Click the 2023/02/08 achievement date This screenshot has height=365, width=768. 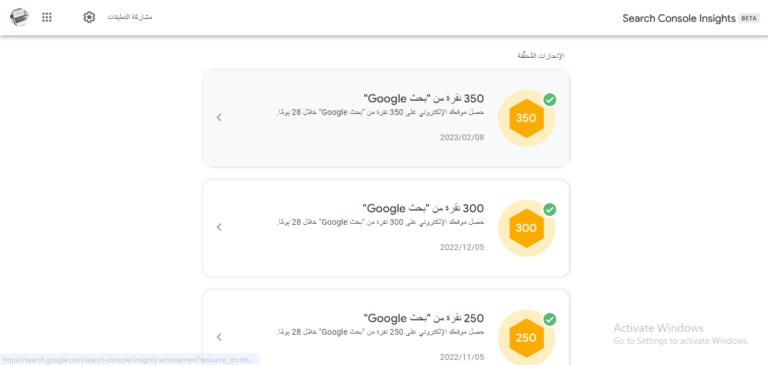point(462,138)
